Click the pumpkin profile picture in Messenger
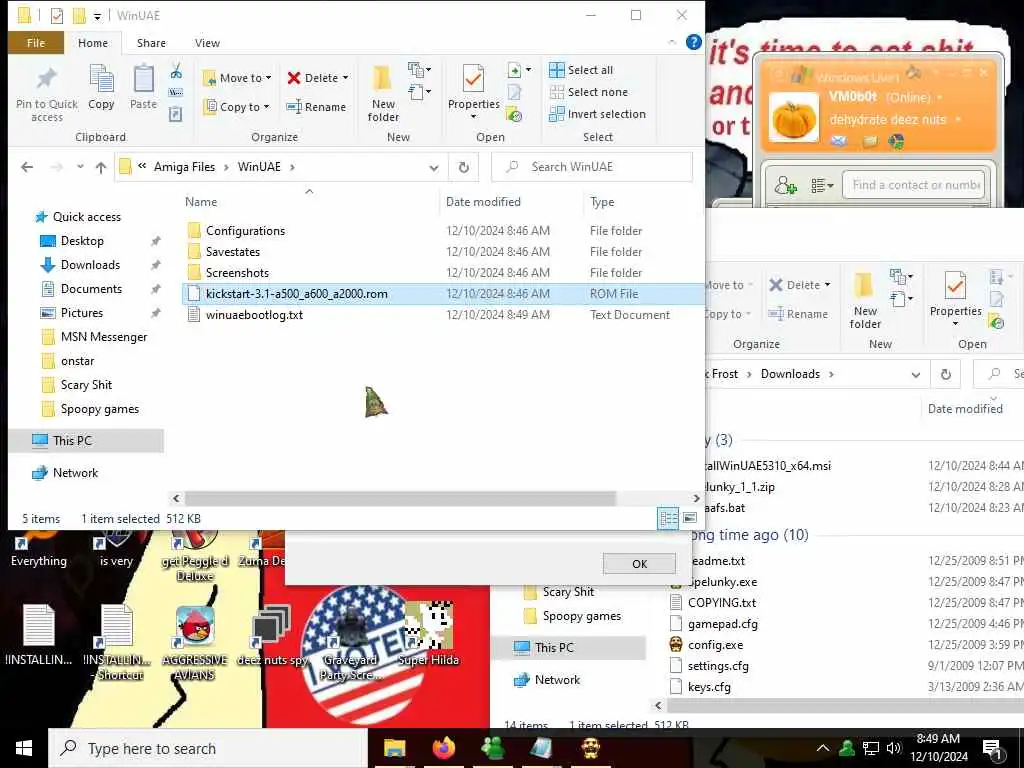The image size is (1024, 768). (x=793, y=118)
